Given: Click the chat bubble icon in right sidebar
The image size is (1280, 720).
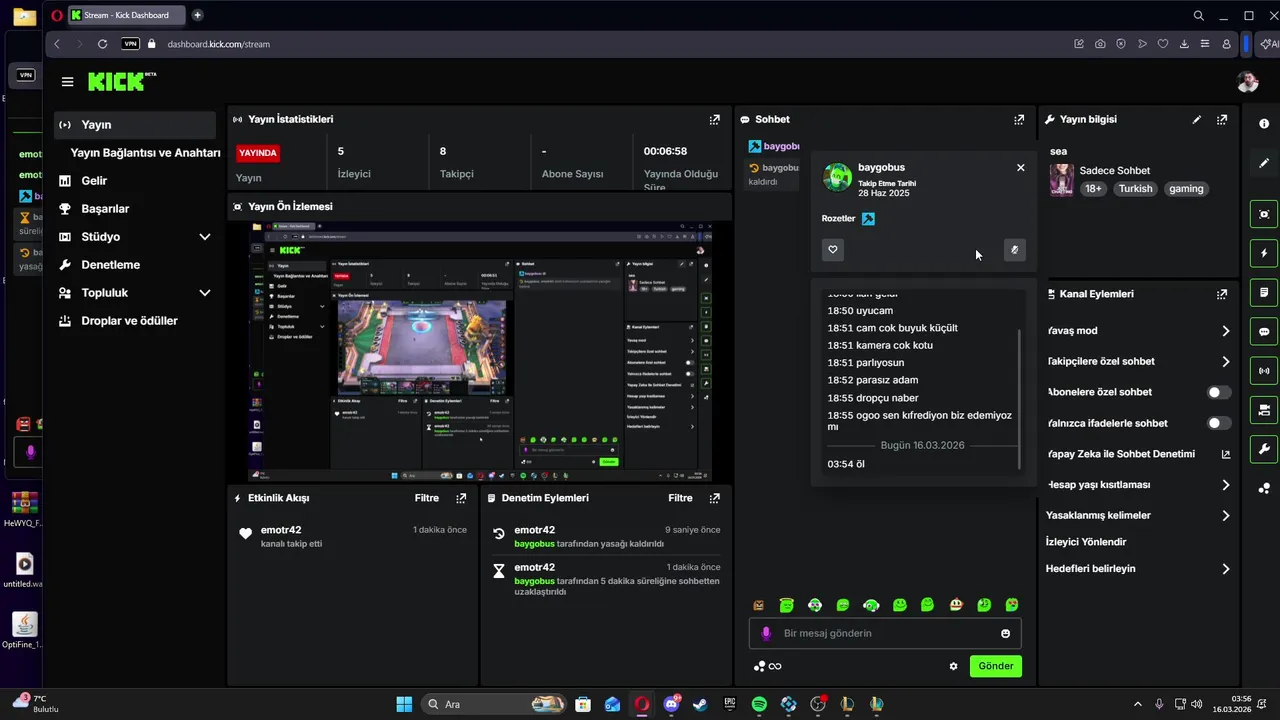Looking at the screenshot, I should tap(1264, 331).
